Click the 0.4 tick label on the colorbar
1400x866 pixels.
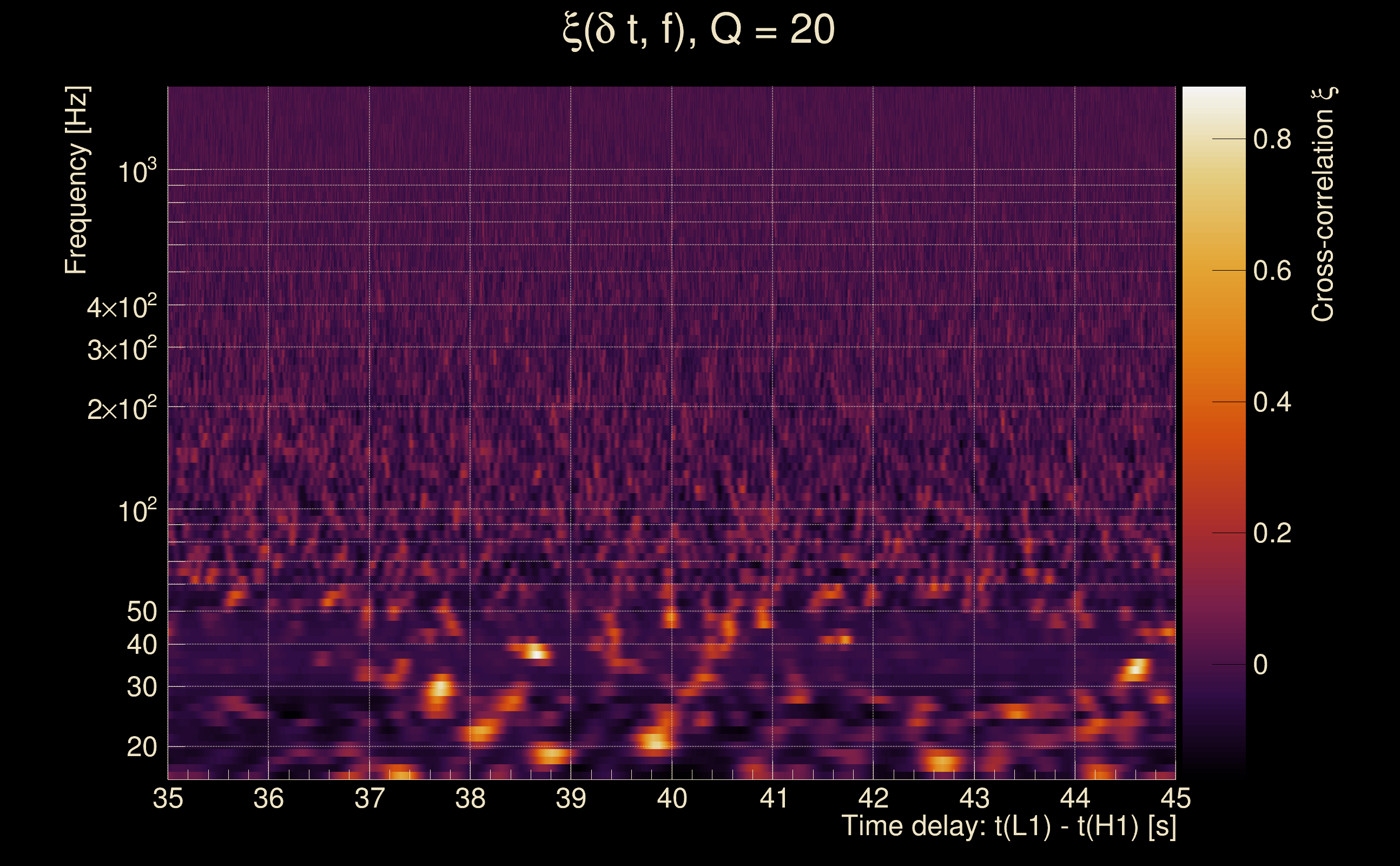point(1272,402)
